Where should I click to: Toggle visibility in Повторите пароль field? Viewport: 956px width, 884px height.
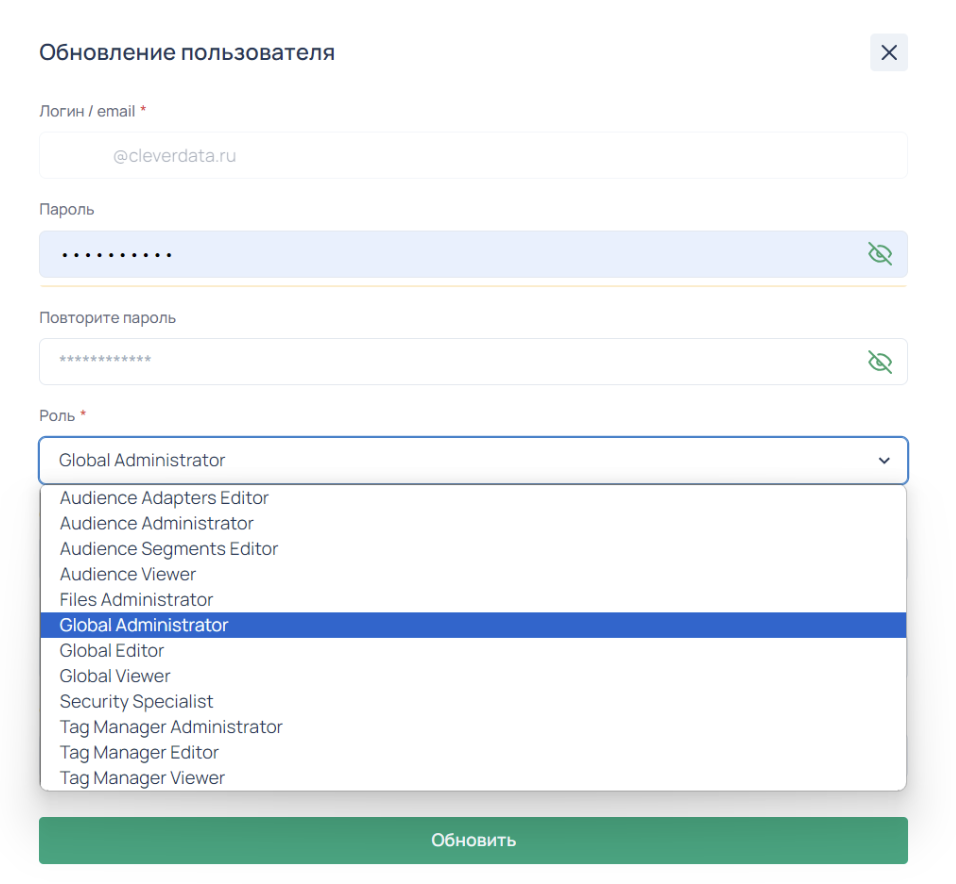[x=879, y=362]
